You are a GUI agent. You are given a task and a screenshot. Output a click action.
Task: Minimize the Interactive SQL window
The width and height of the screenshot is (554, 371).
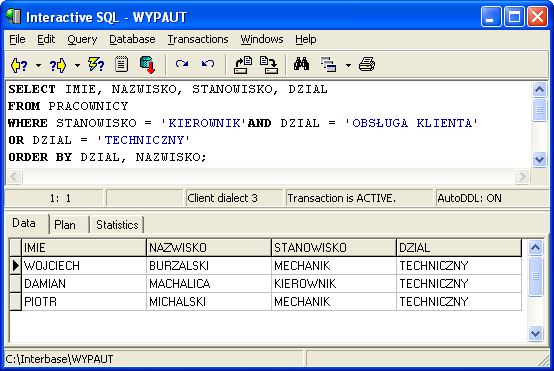point(490,17)
